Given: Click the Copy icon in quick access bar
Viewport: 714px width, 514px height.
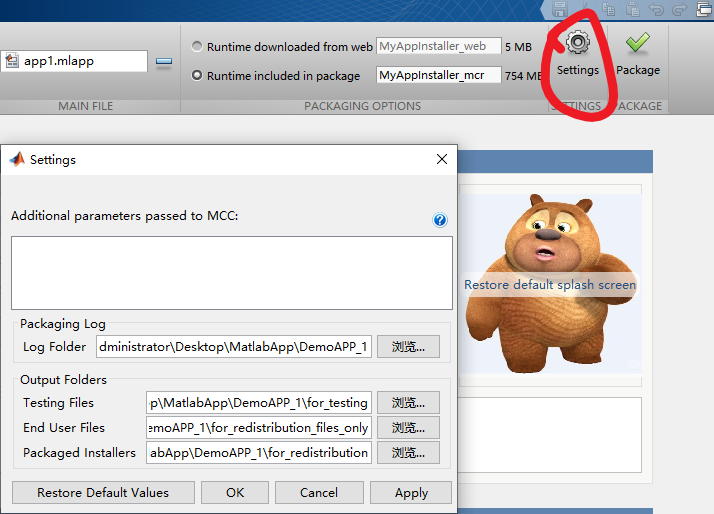Looking at the screenshot, I should pyautogui.click(x=608, y=9).
